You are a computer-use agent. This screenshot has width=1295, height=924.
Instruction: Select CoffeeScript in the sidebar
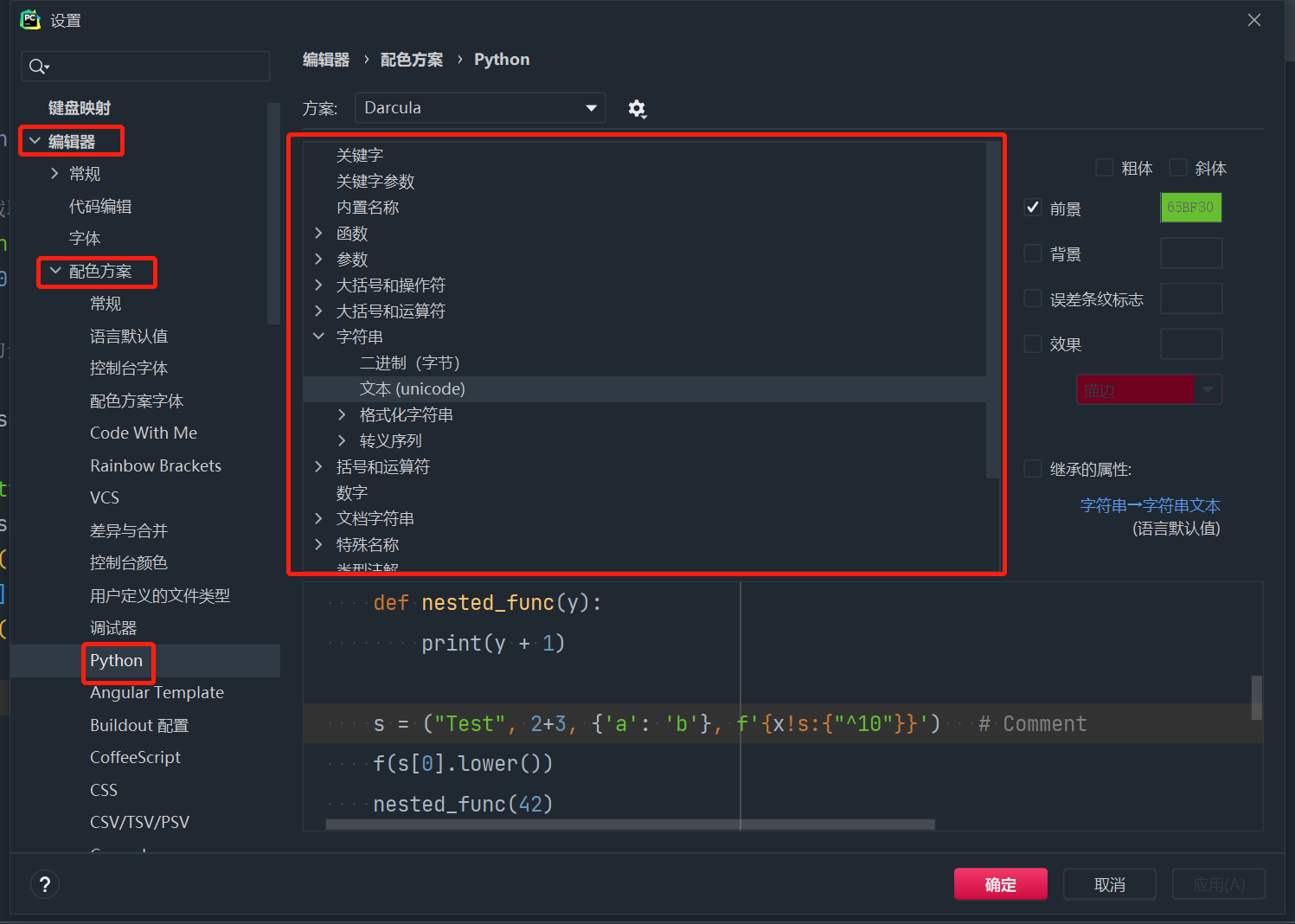click(135, 757)
